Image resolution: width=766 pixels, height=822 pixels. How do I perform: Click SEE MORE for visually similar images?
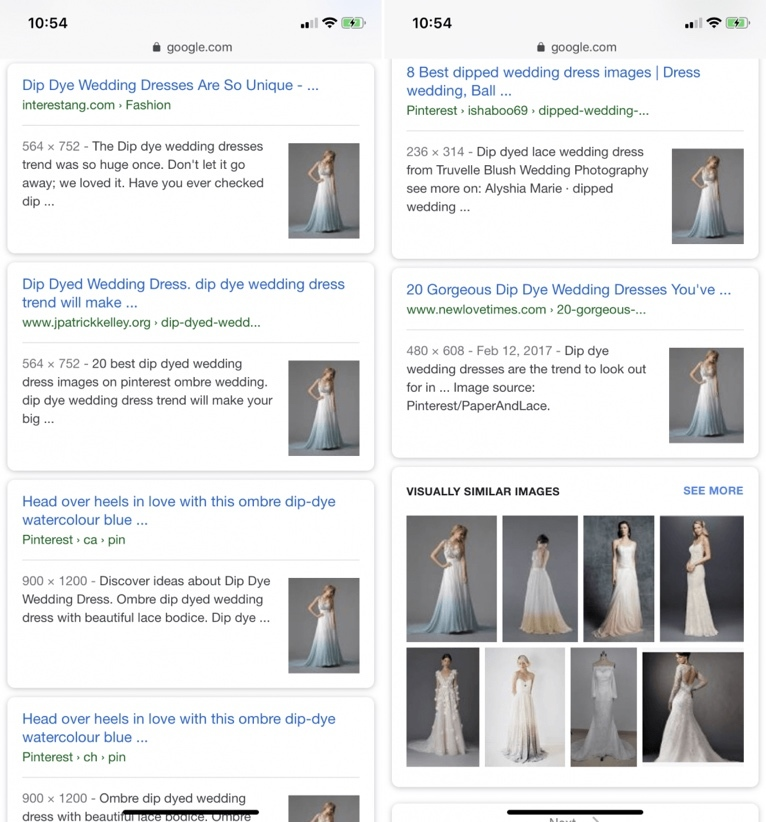pyautogui.click(x=712, y=491)
